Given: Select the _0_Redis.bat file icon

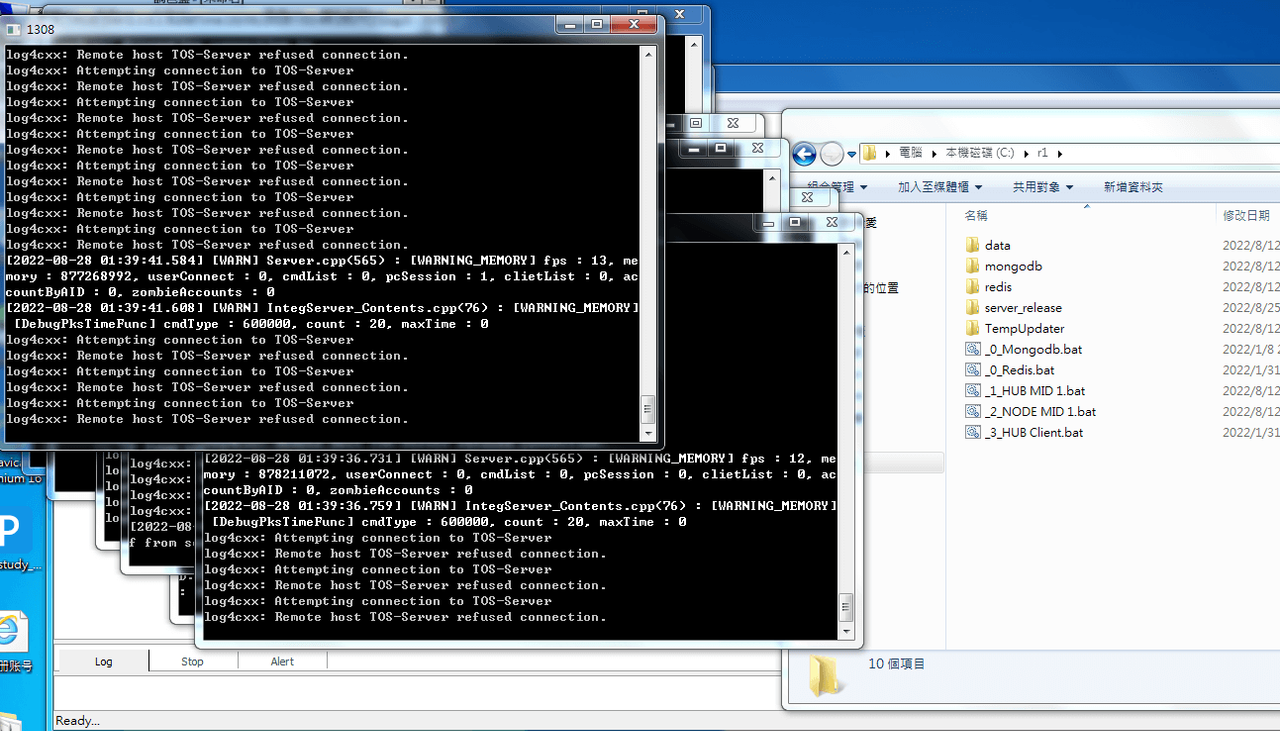Looking at the screenshot, I should pyautogui.click(x=973, y=370).
